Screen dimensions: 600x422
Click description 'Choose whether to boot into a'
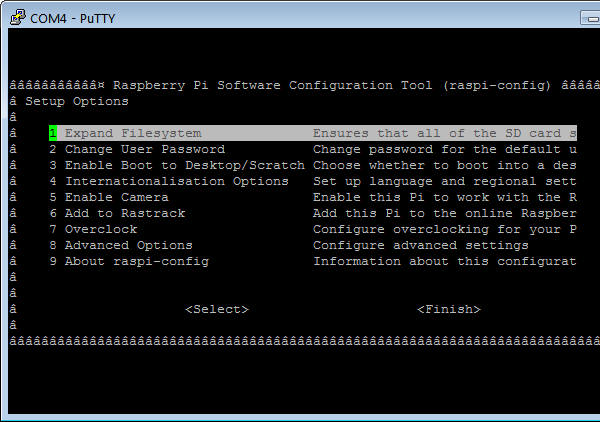pyautogui.click(x=429, y=165)
